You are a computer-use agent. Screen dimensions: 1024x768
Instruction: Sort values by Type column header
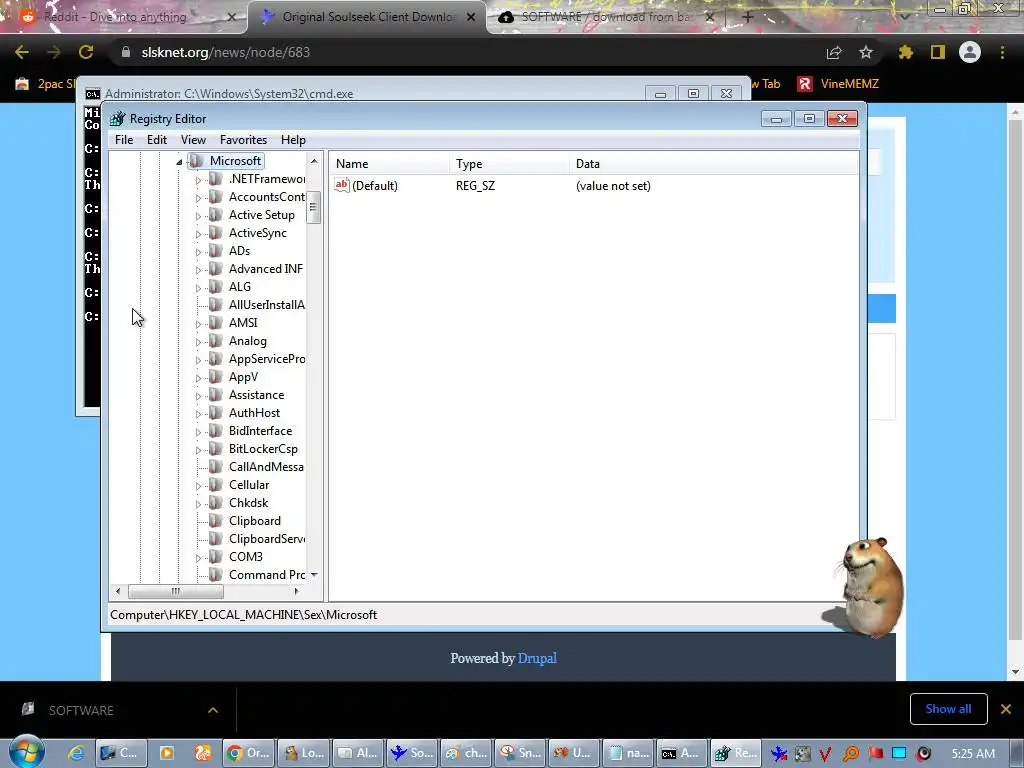point(509,164)
